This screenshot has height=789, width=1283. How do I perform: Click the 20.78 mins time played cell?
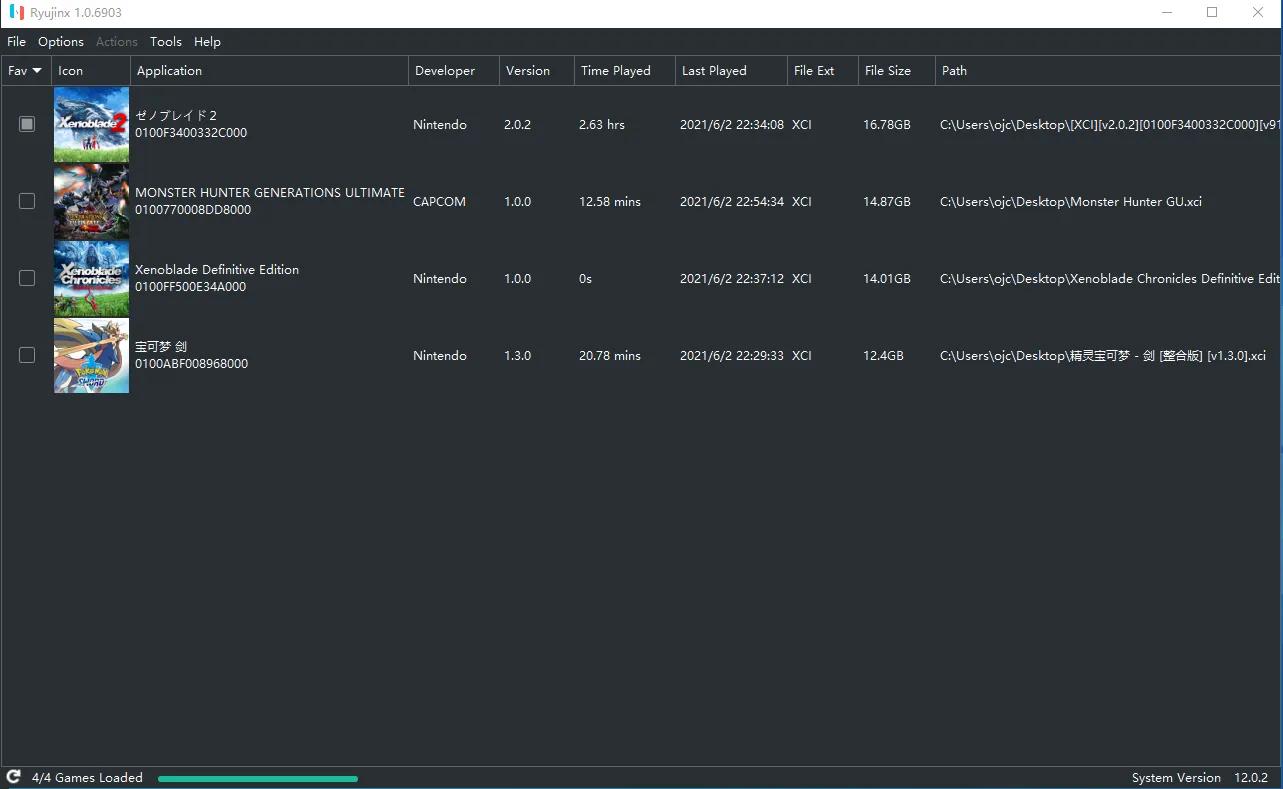(x=610, y=356)
